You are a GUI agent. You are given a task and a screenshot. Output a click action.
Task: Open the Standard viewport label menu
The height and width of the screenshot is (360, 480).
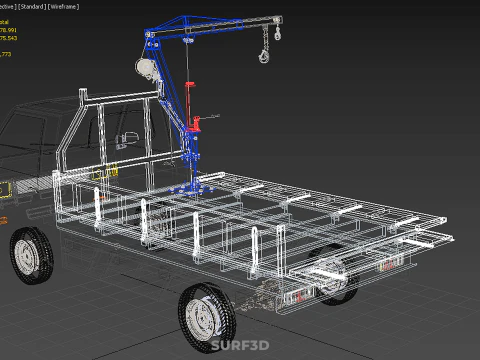pyautogui.click(x=31, y=7)
